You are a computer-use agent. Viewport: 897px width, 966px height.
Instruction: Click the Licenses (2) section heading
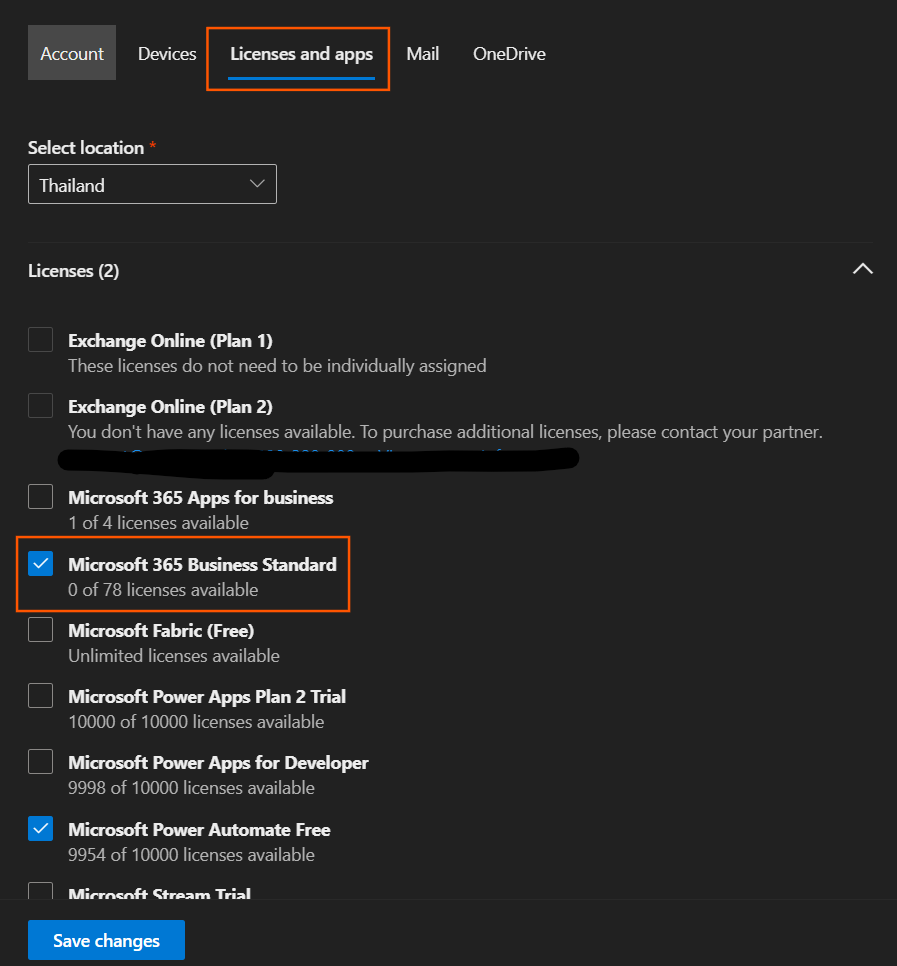click(x=73, y=271)
